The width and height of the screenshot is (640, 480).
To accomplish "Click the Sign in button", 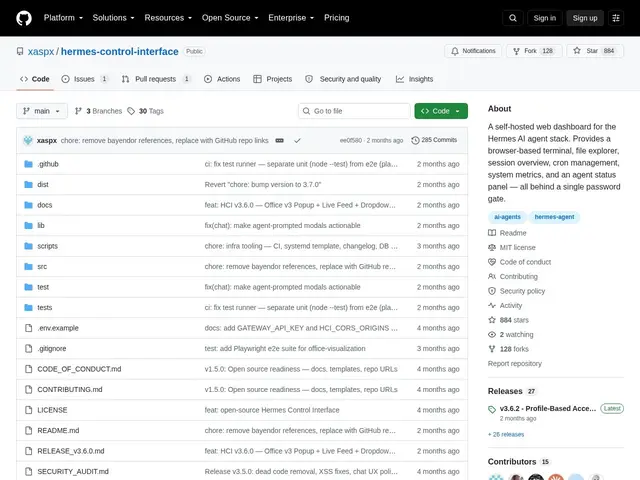I will [x=544, y=18].
